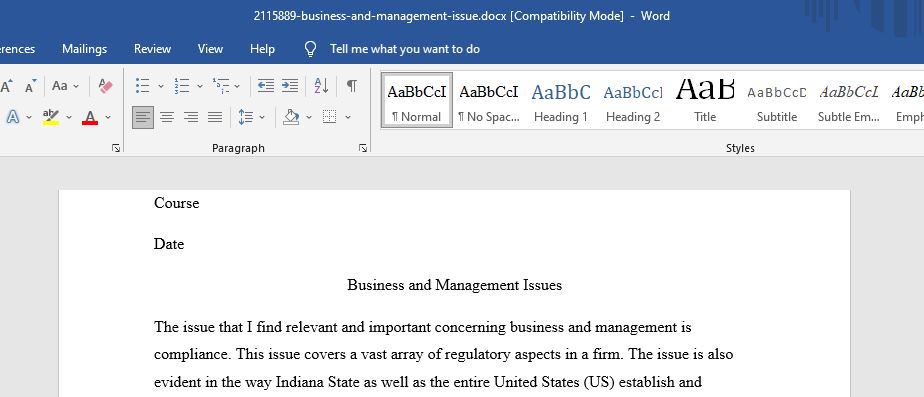The width and height of the screenshot is (924, 397).
Task: Apply the Normal style
Action: coord(417,100)
